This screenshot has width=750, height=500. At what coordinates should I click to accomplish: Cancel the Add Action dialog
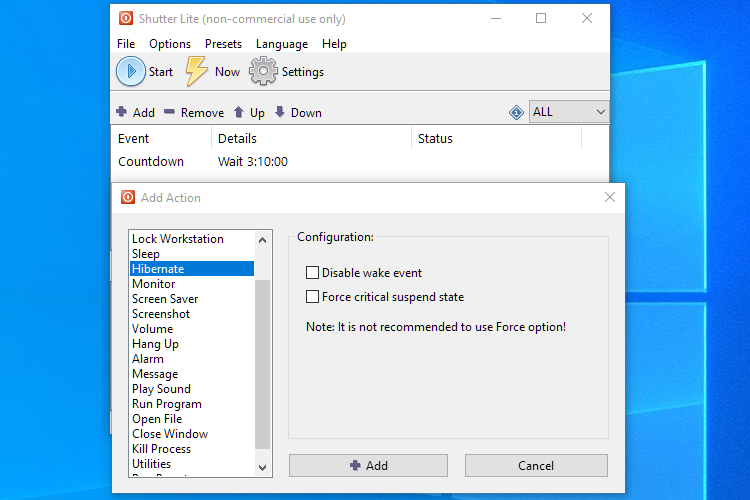[536, 466]
